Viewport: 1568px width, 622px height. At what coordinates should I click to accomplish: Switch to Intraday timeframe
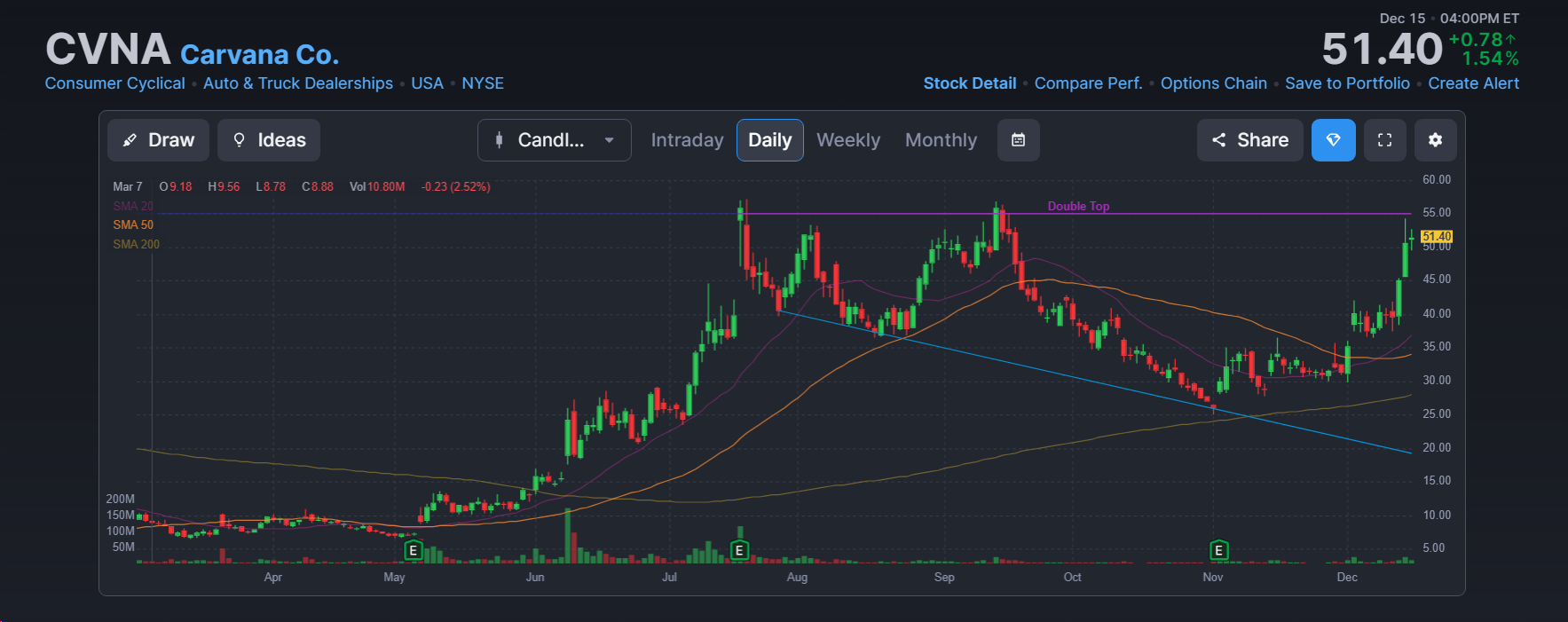(687, 140)
